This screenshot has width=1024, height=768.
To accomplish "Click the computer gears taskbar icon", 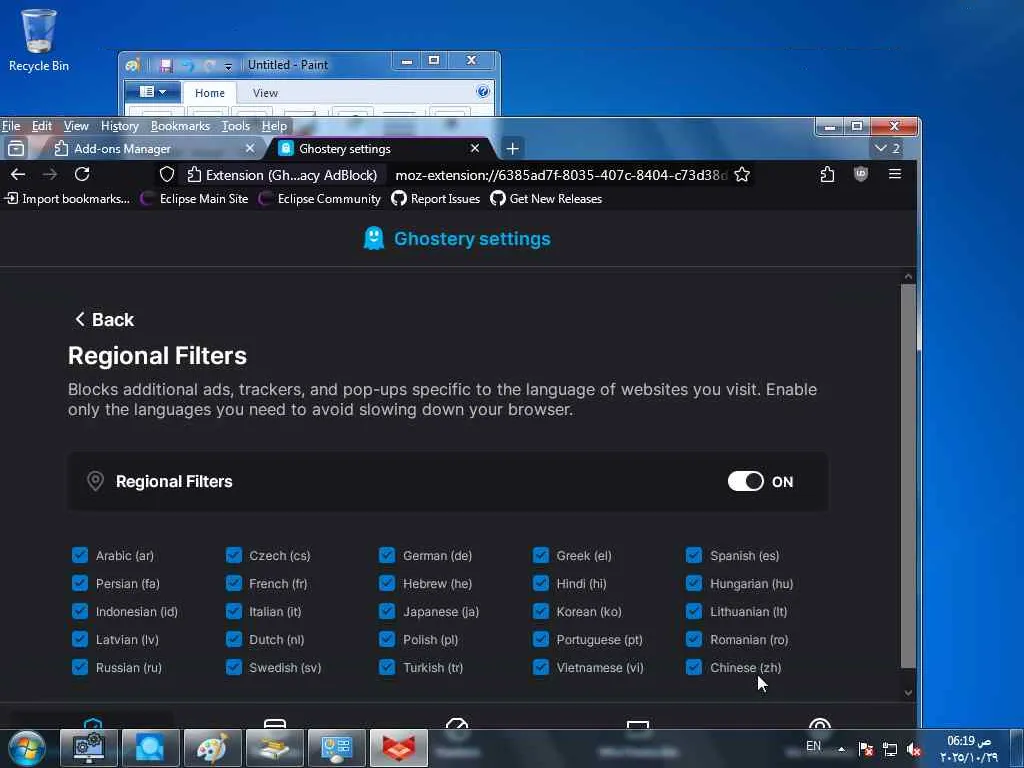I will pos(89,748).
